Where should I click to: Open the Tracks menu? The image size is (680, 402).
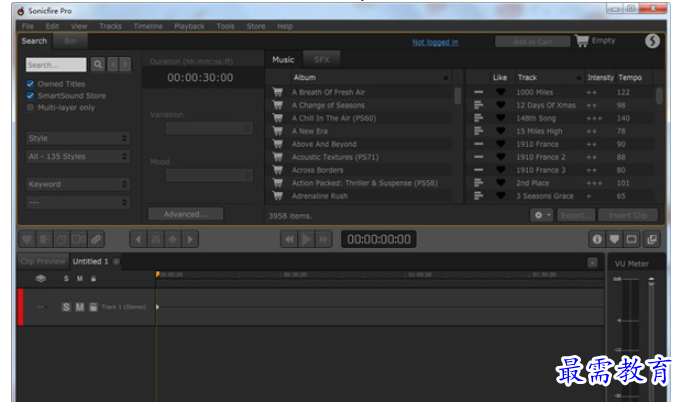[110, 26]
